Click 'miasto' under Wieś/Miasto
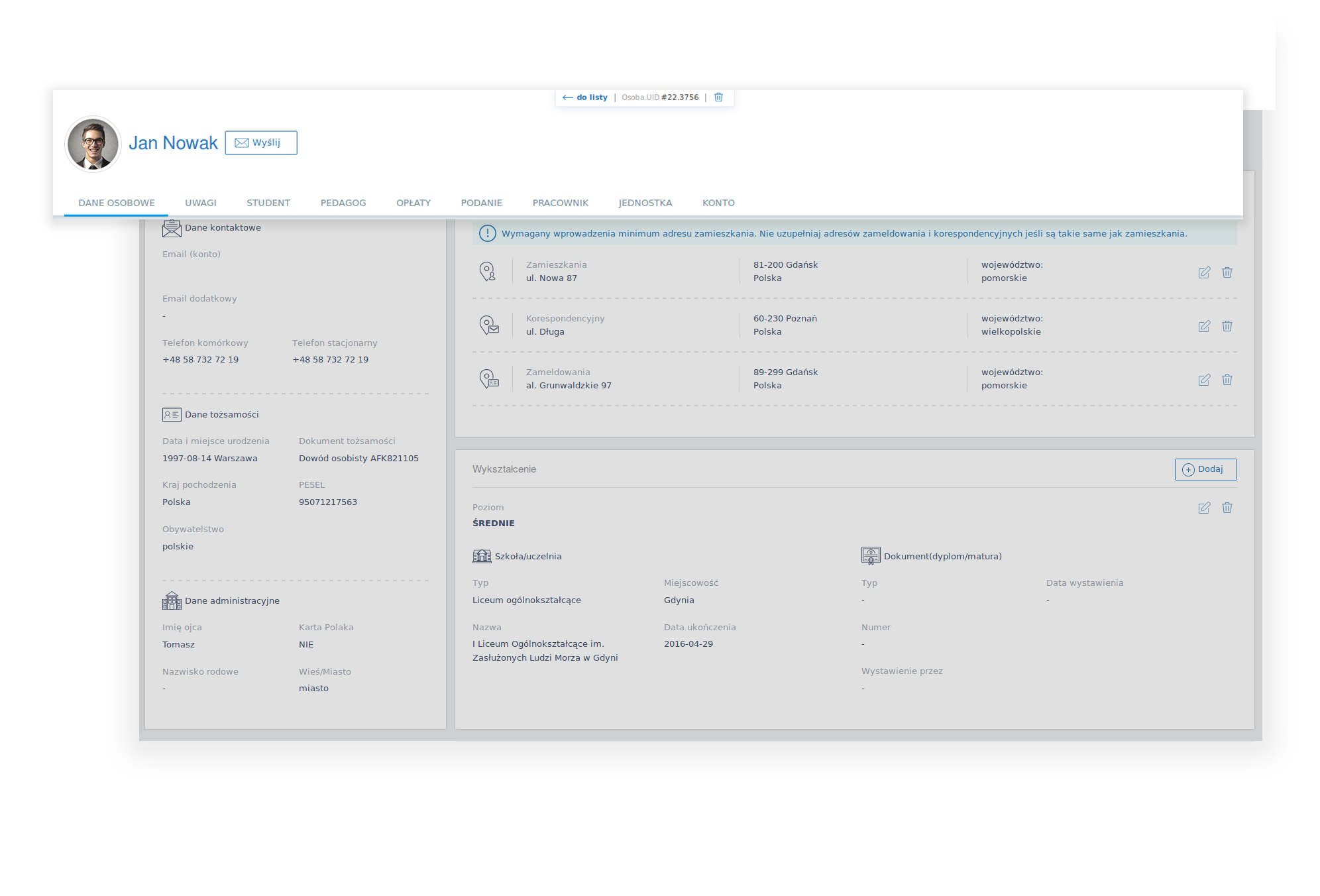Image resolution: width=1320 pixels, height=896 pixels. click(x=314, y=689)
